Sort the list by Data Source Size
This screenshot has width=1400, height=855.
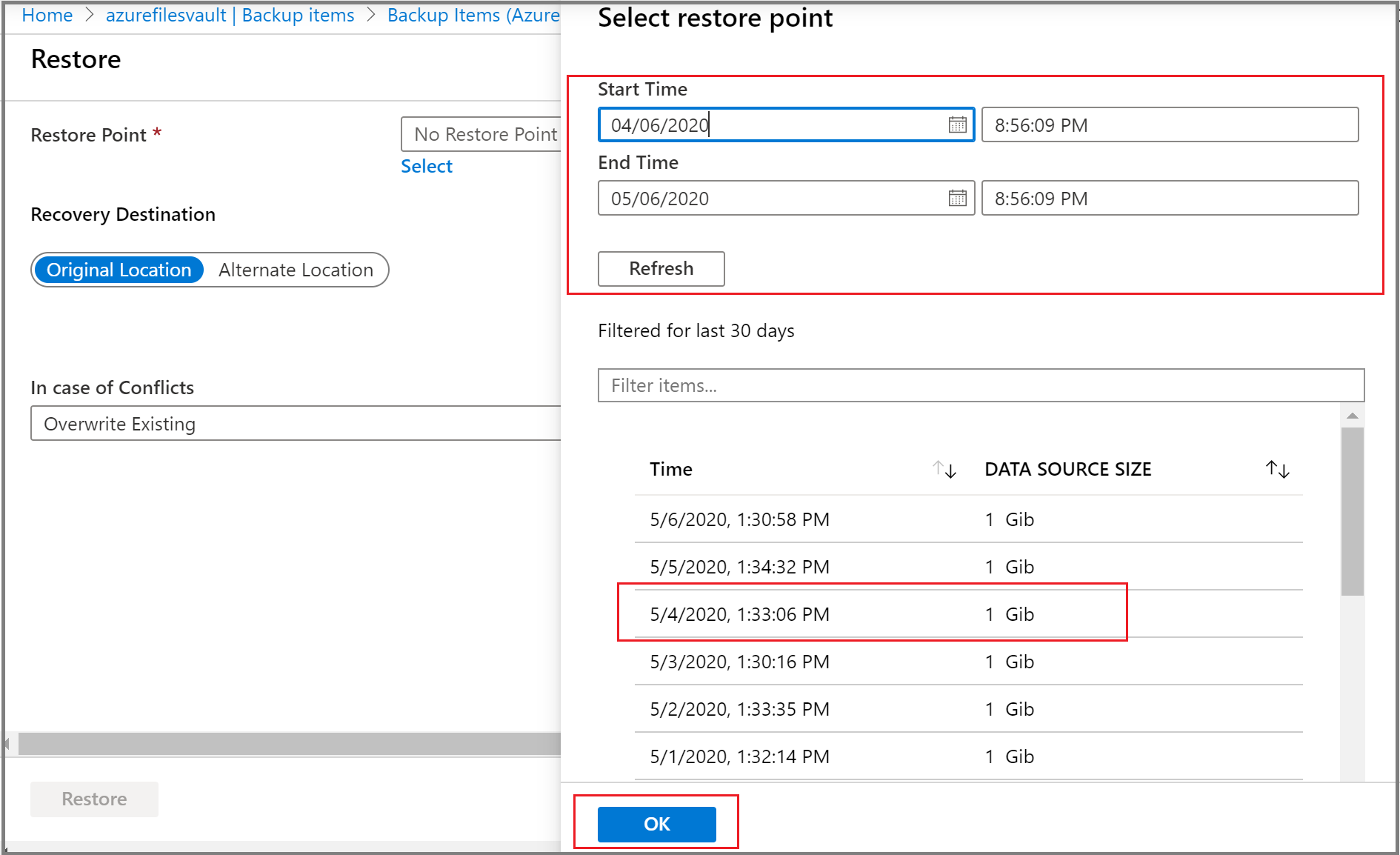pyautogui.click(x=1277, y=469)
